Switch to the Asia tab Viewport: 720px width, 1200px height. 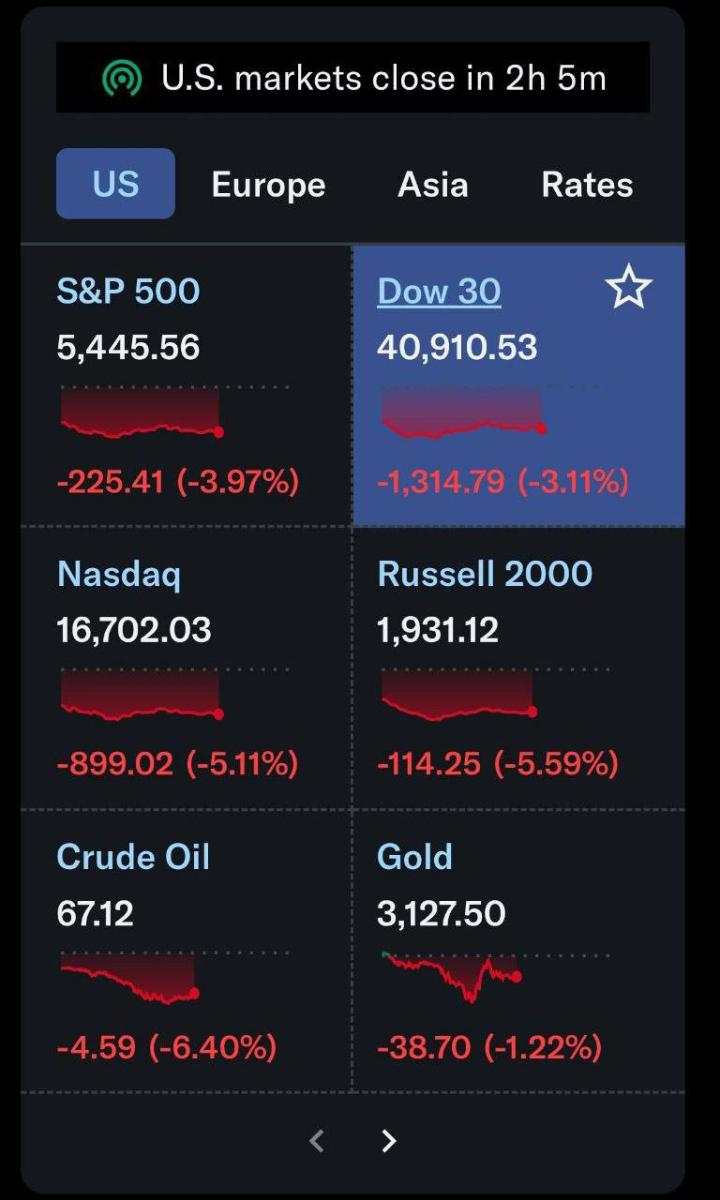point(432,185)
